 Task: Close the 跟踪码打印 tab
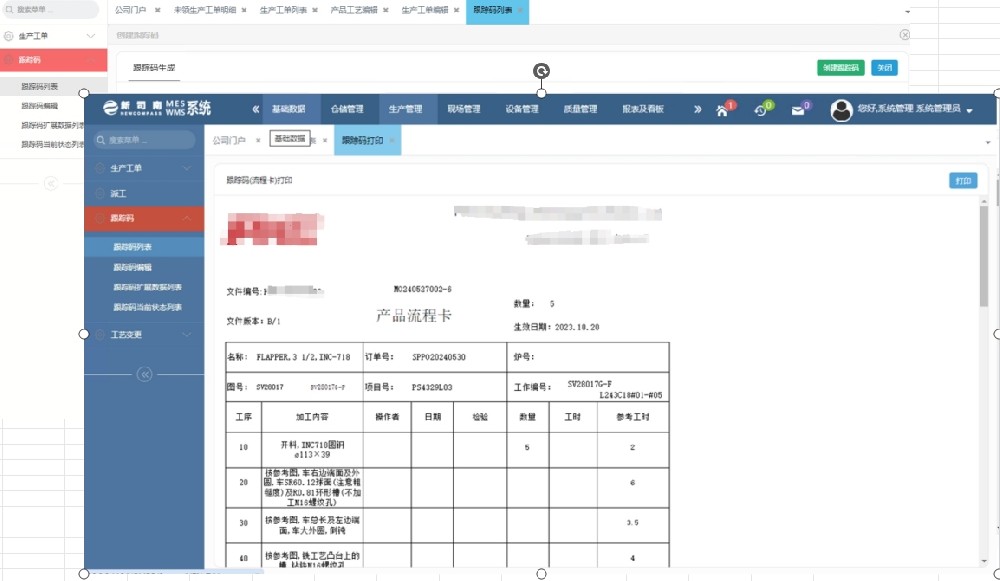[392, 140]
